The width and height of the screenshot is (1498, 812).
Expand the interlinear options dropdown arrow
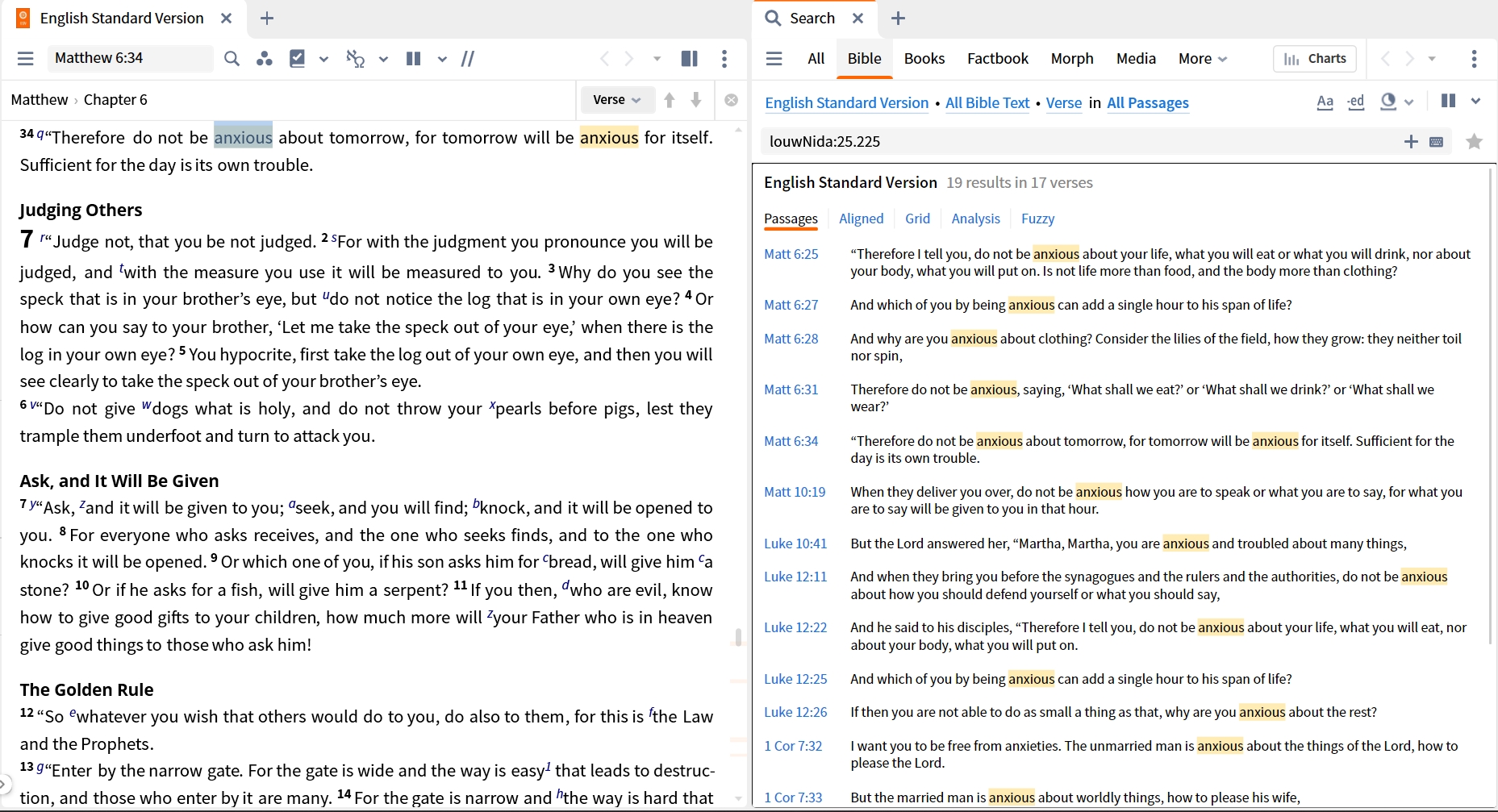coord(383,59)
